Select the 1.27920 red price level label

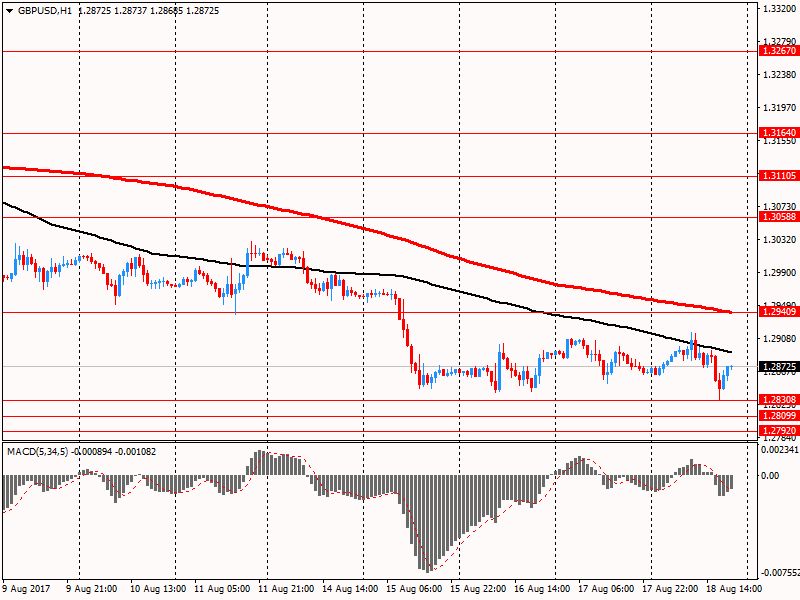pos(779,431)
